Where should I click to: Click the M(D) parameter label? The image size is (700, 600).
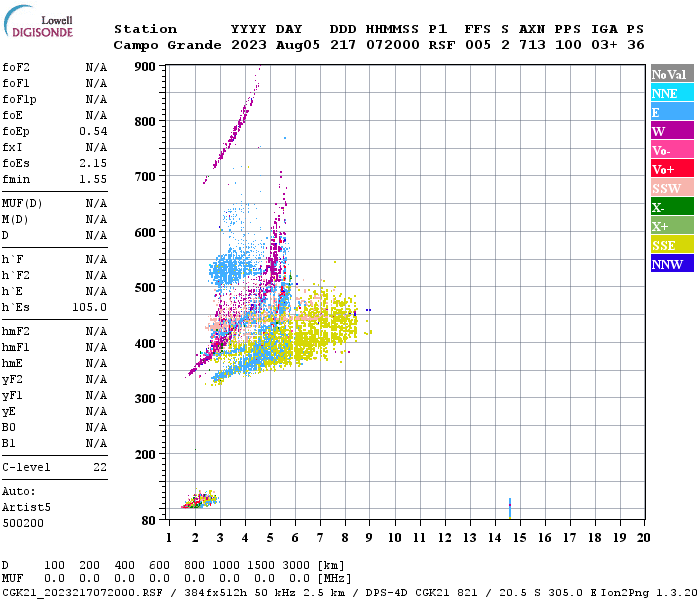coord(15,220)
